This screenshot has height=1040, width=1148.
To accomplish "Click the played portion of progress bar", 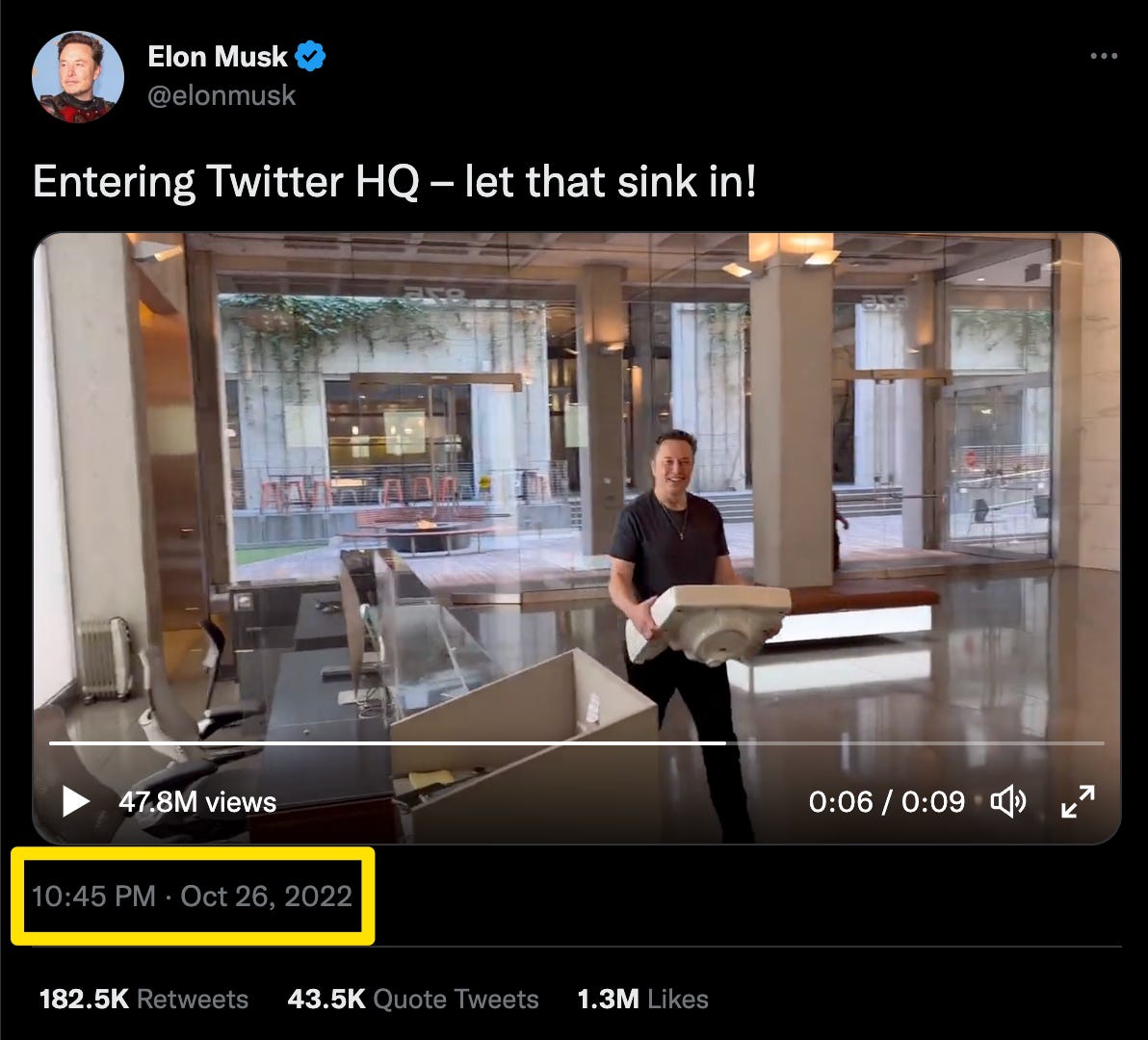I will tap(387, 742).
